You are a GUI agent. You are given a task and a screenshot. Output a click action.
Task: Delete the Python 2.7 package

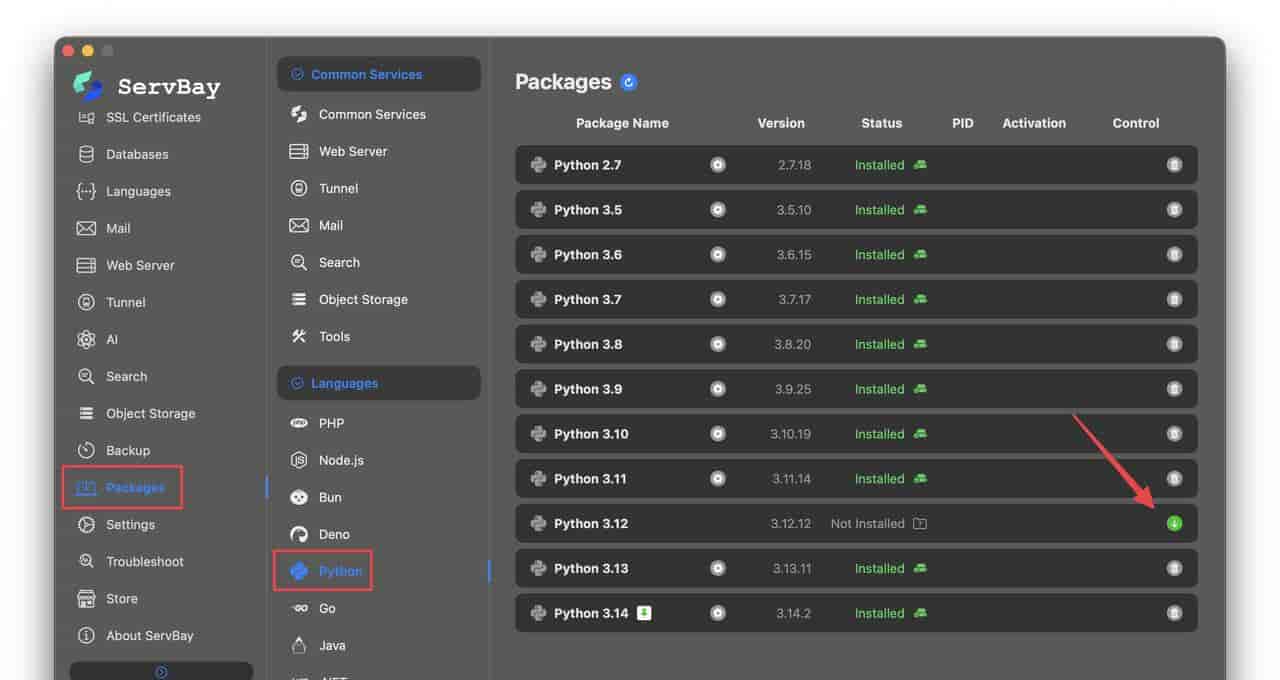[x=1174, y=165]
